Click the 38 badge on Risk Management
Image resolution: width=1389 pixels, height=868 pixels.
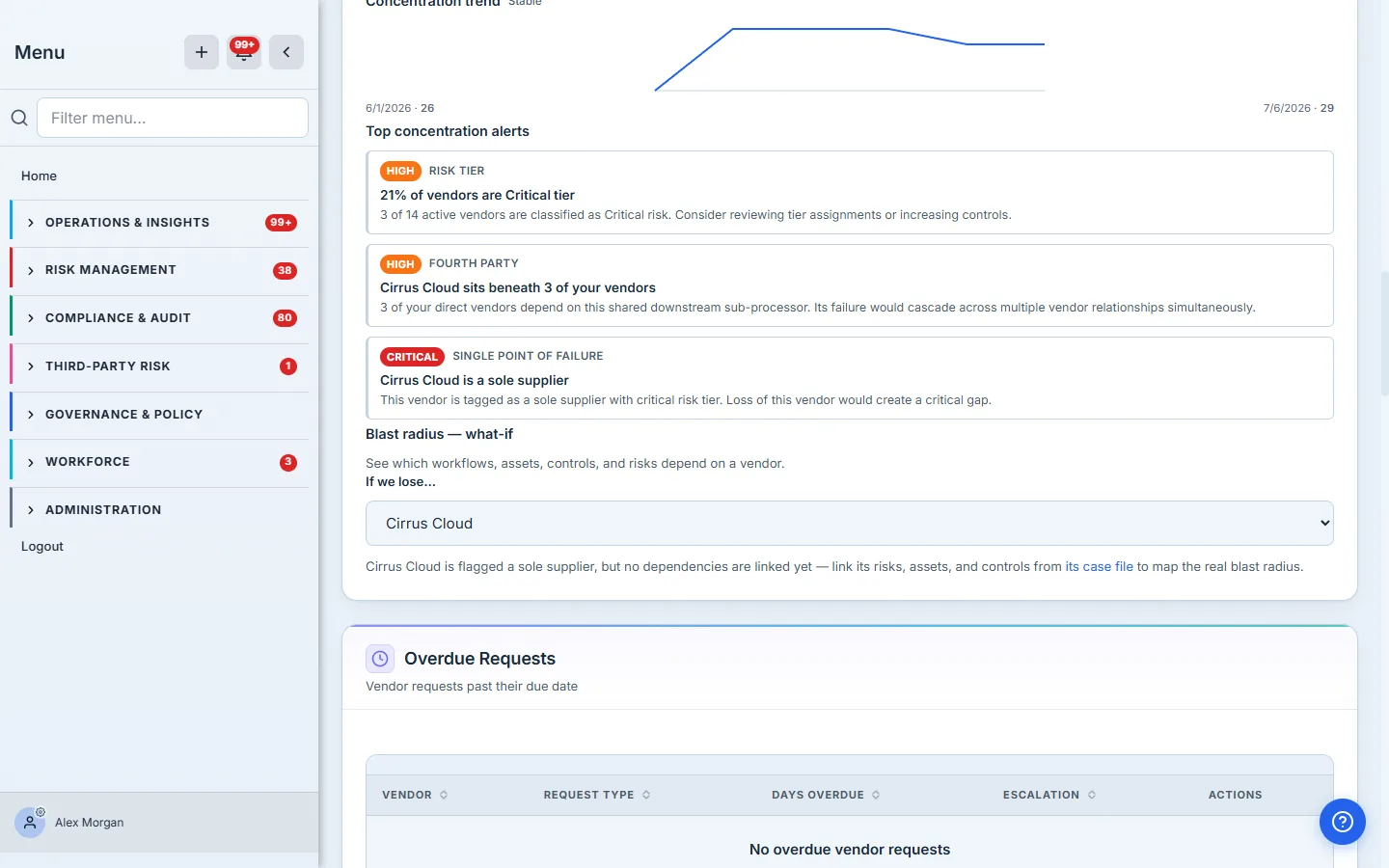coord(285,271)
